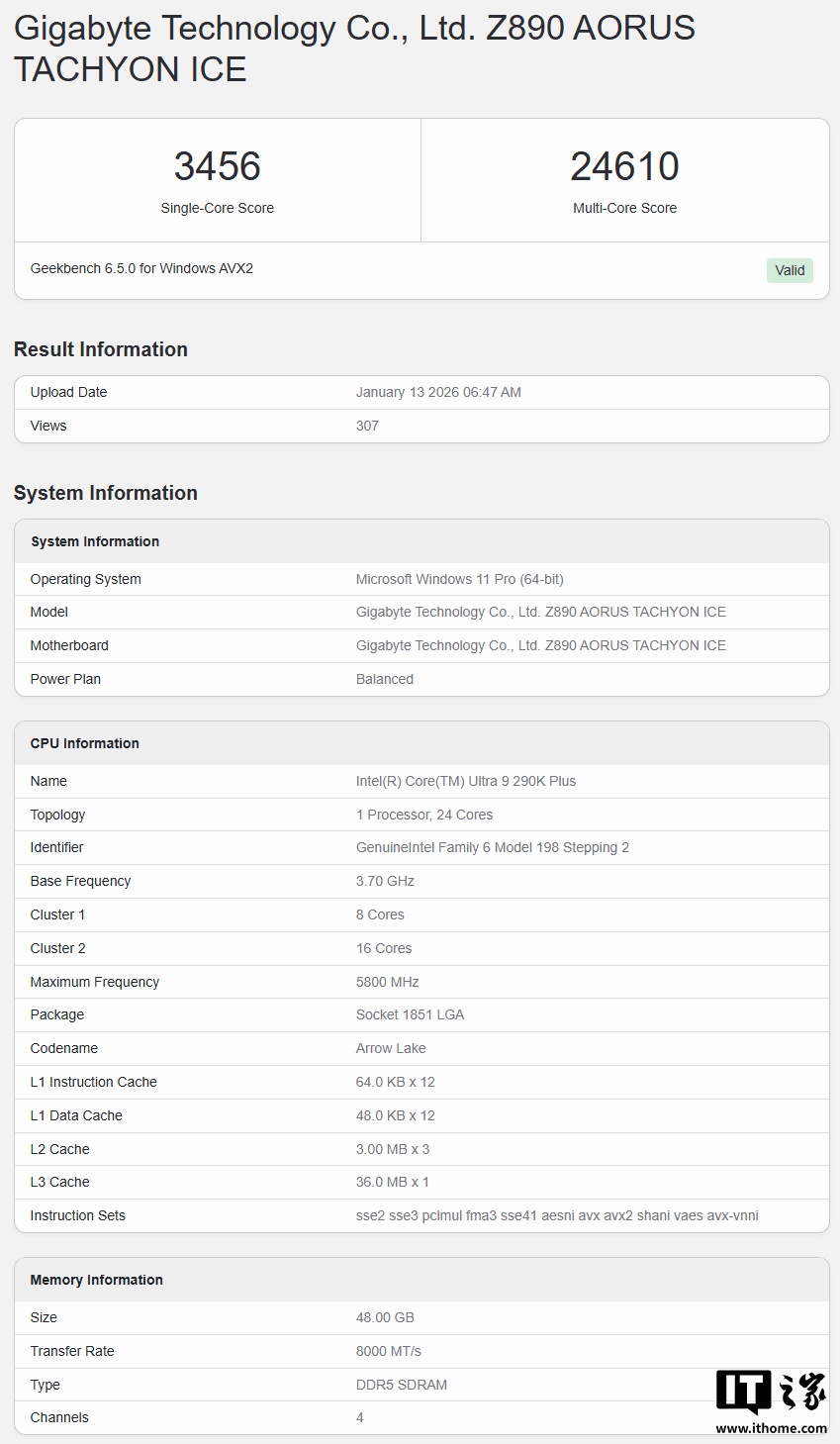Click the Views count 307
The height and width of the screenshot is (1444, 840).
367,426
